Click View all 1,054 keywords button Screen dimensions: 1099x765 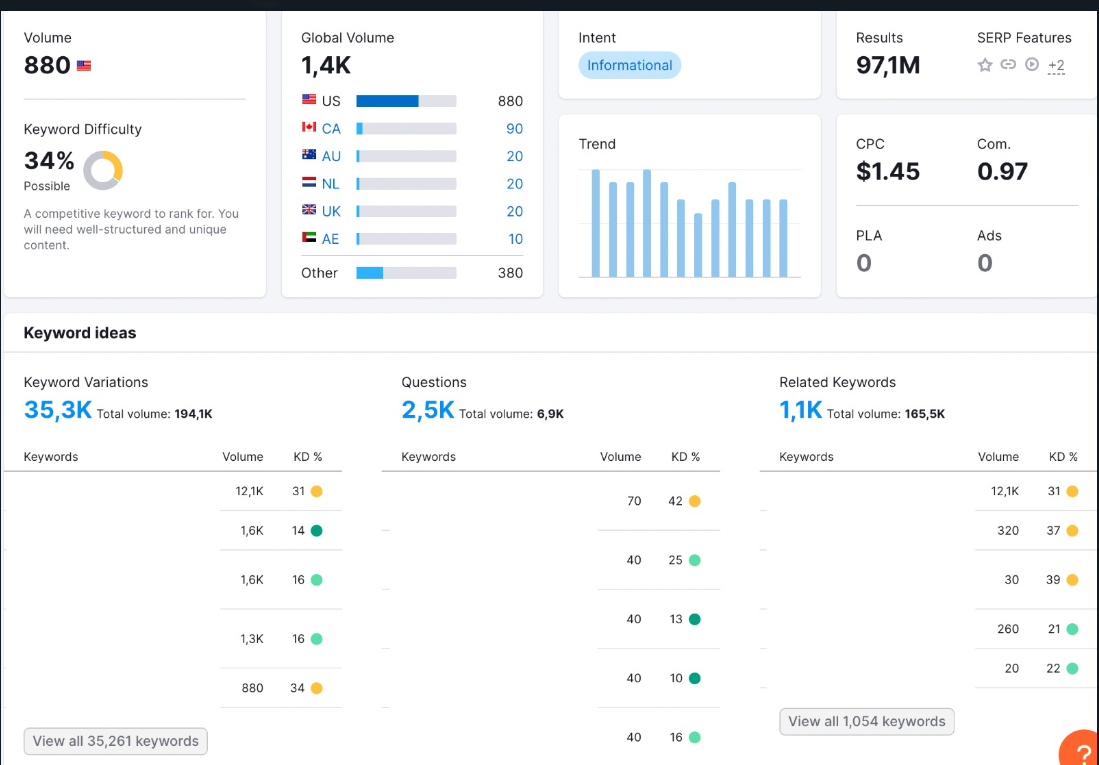[x=867, y=722]
